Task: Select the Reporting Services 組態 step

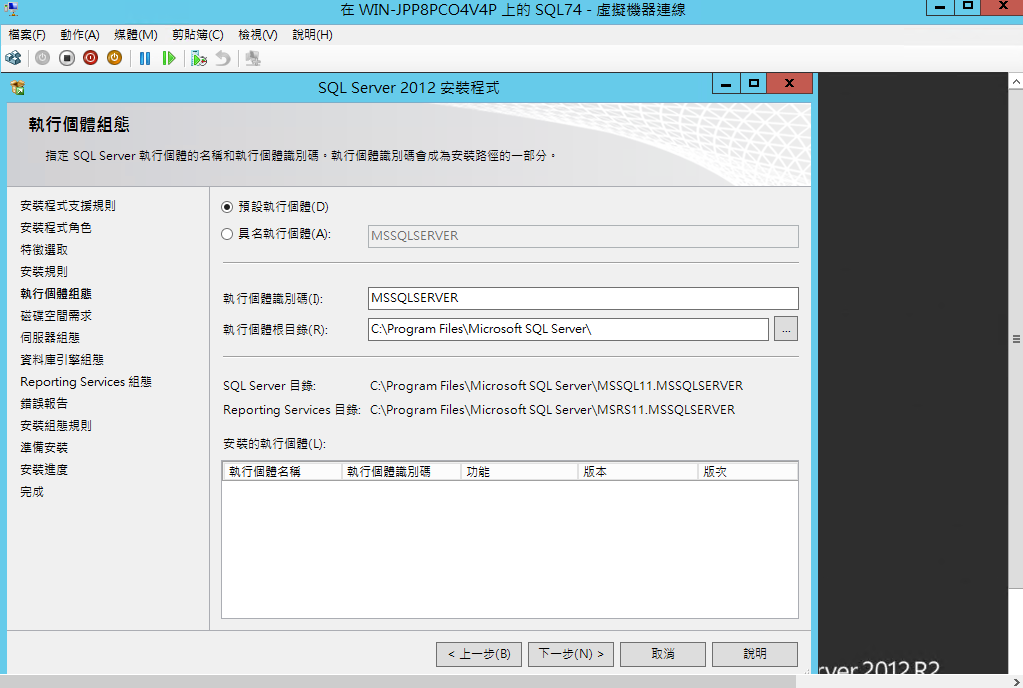Action: (85, 381)
